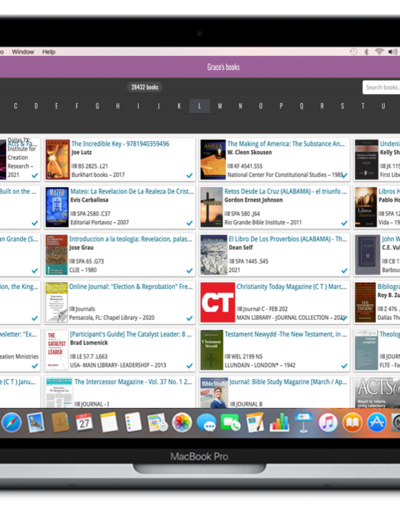
Task: Click the Bluetooth menu bar icon
Action: 366,52
